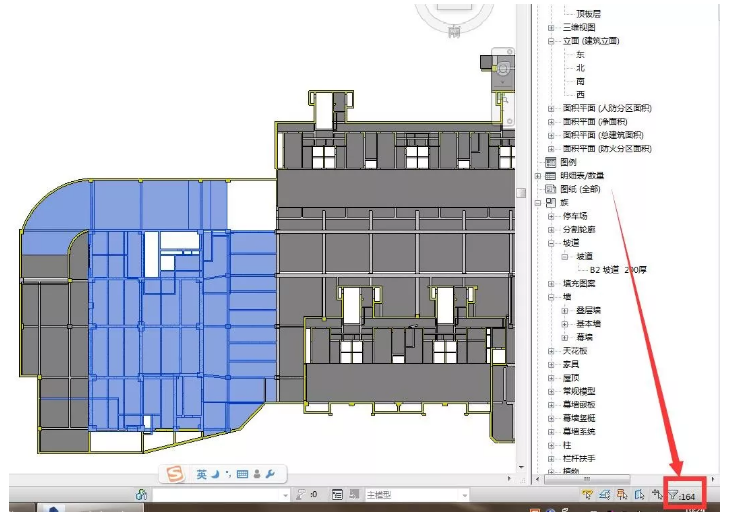Click the drawing area vertical scrollbar thumb
This screenshot has width=730, height=517.
521,192
